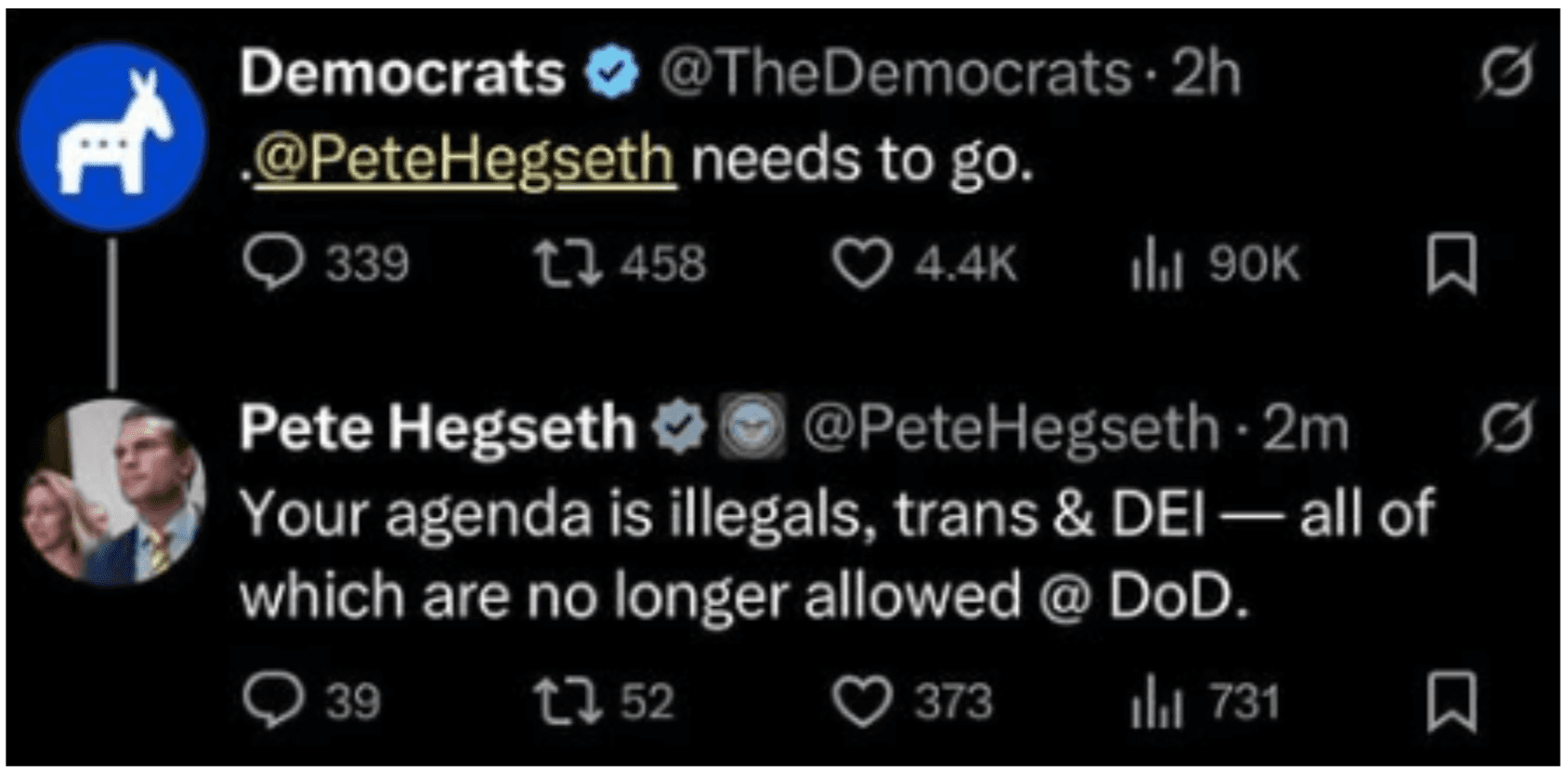
Task: Open Democrats donkey profile picture
Action: pyautogui.click(x=112, y=136)
